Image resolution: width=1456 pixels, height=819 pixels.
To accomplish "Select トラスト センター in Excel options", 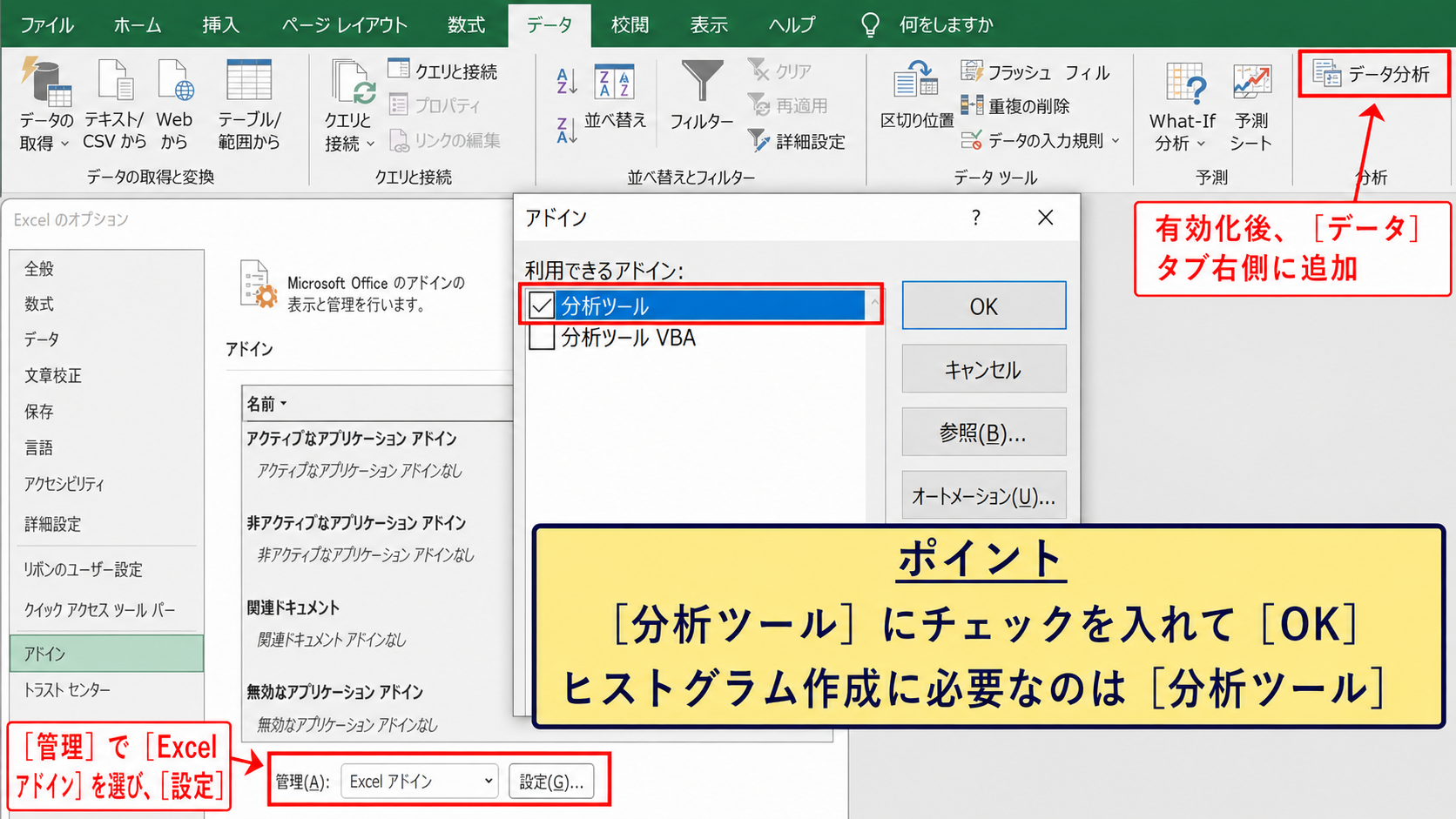I will 106,690.
